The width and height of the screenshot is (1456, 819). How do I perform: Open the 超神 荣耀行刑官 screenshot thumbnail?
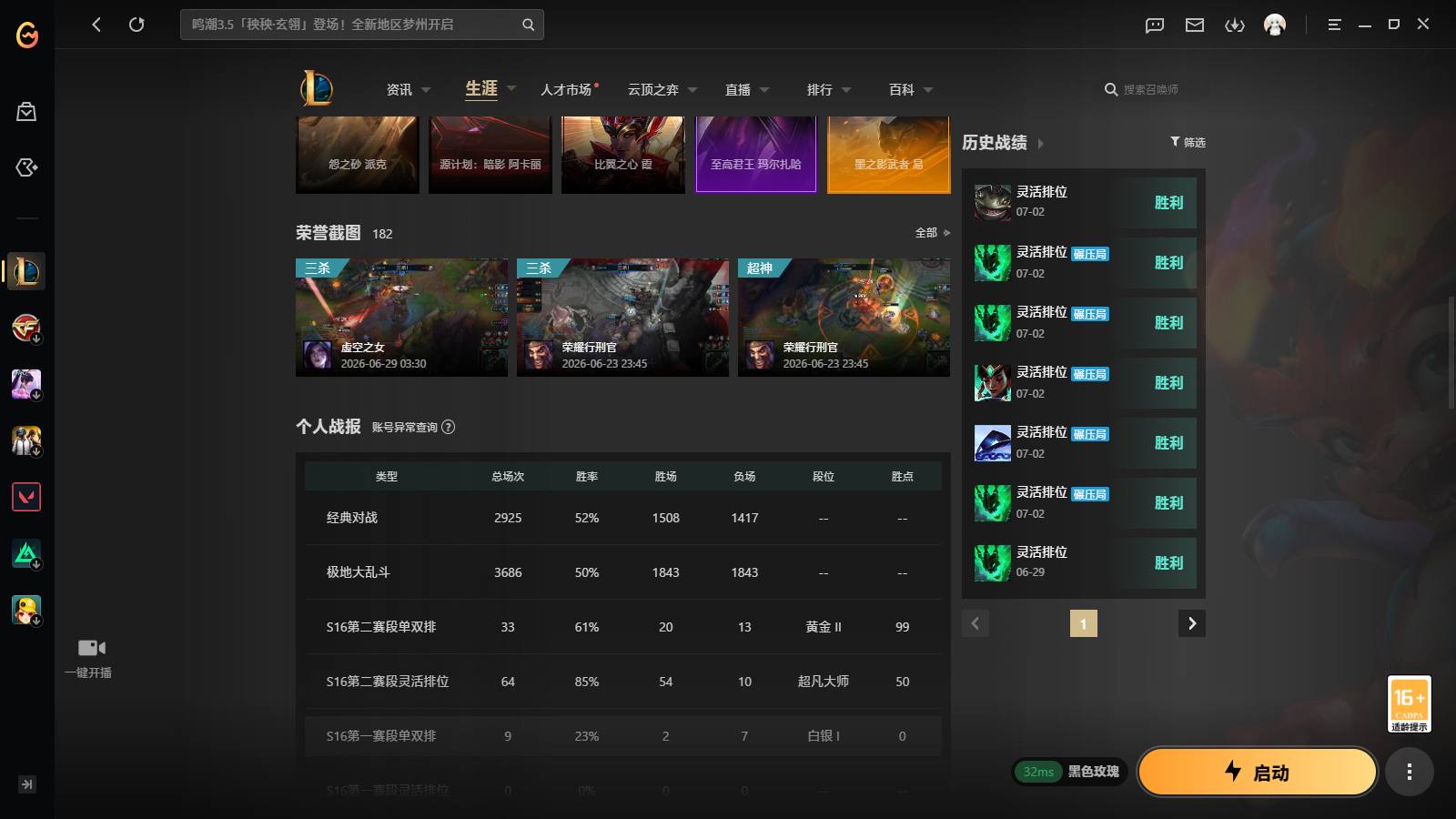[x=844, y=318]
